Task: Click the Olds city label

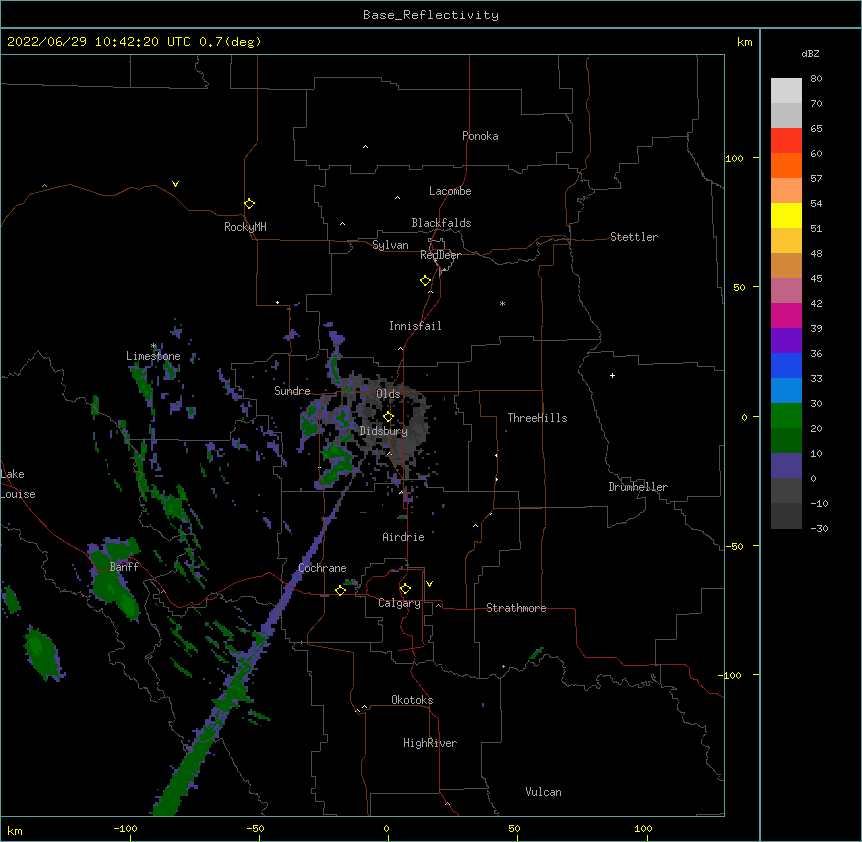Action: click(388, 394)
